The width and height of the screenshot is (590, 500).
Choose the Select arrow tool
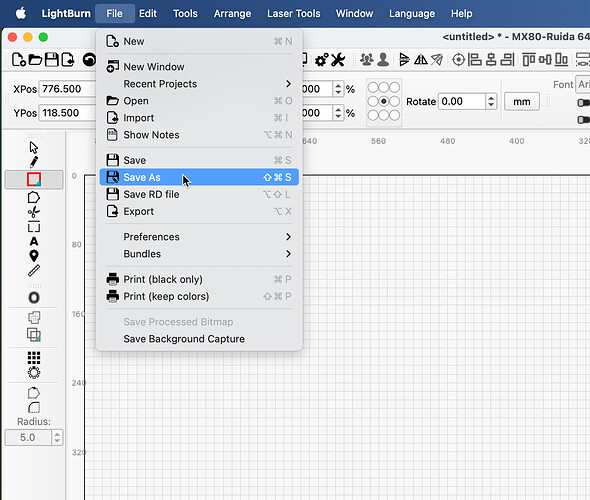click(33, 147)
